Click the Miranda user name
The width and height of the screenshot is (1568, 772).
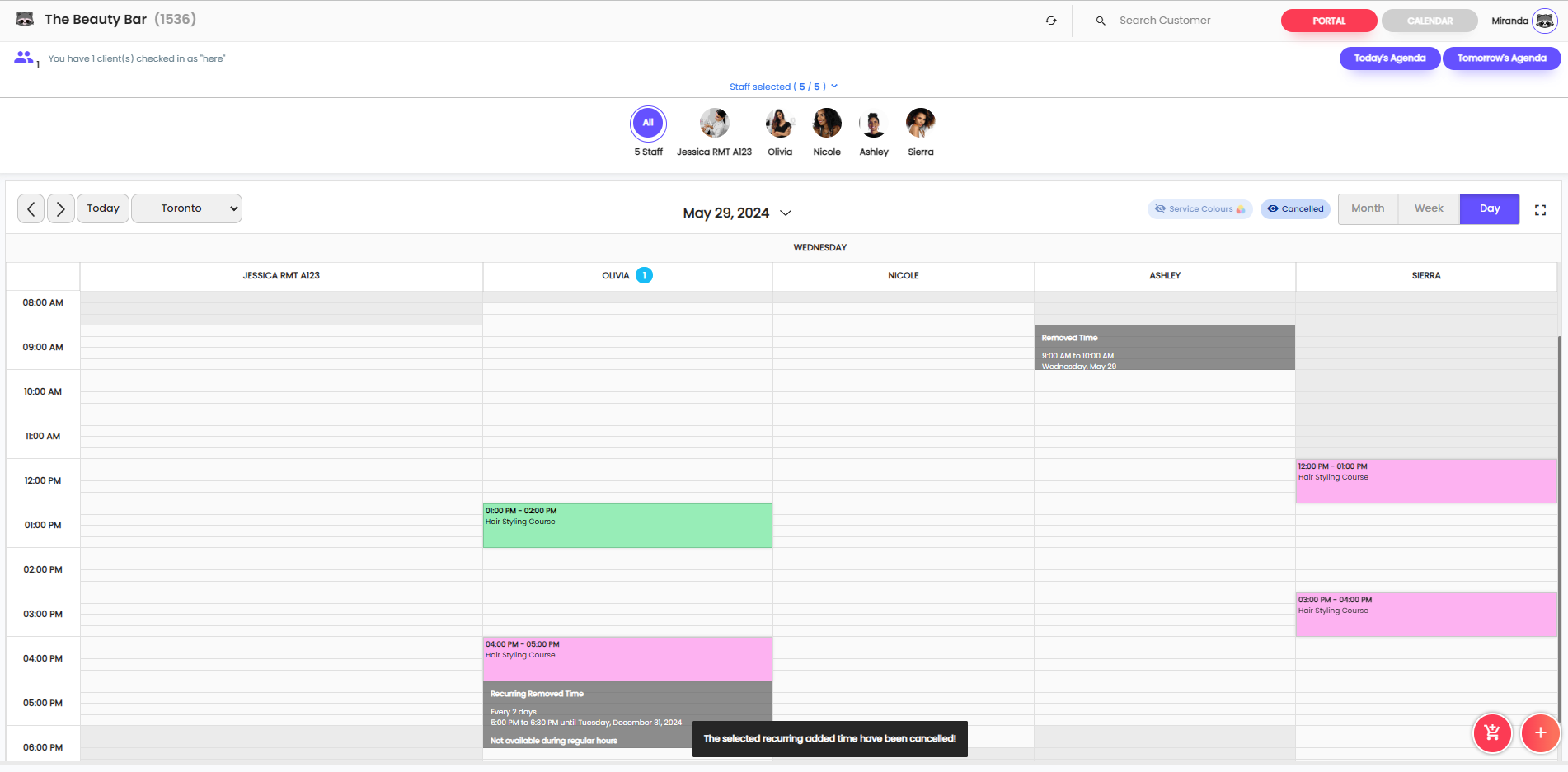click(x=1509, y=21)
